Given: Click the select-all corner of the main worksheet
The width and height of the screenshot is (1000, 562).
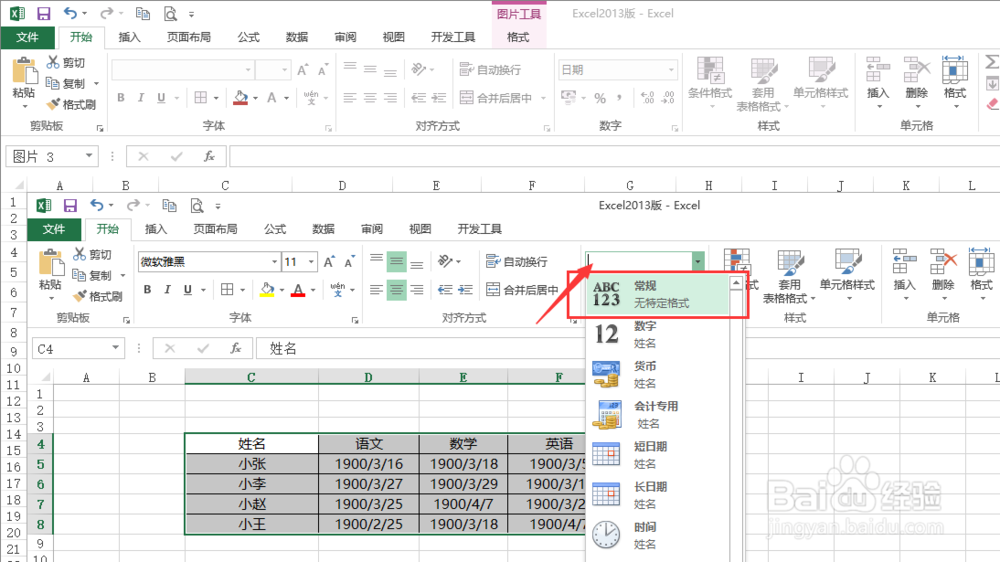Looking at the screenshot, I should (x=19, y=186).
